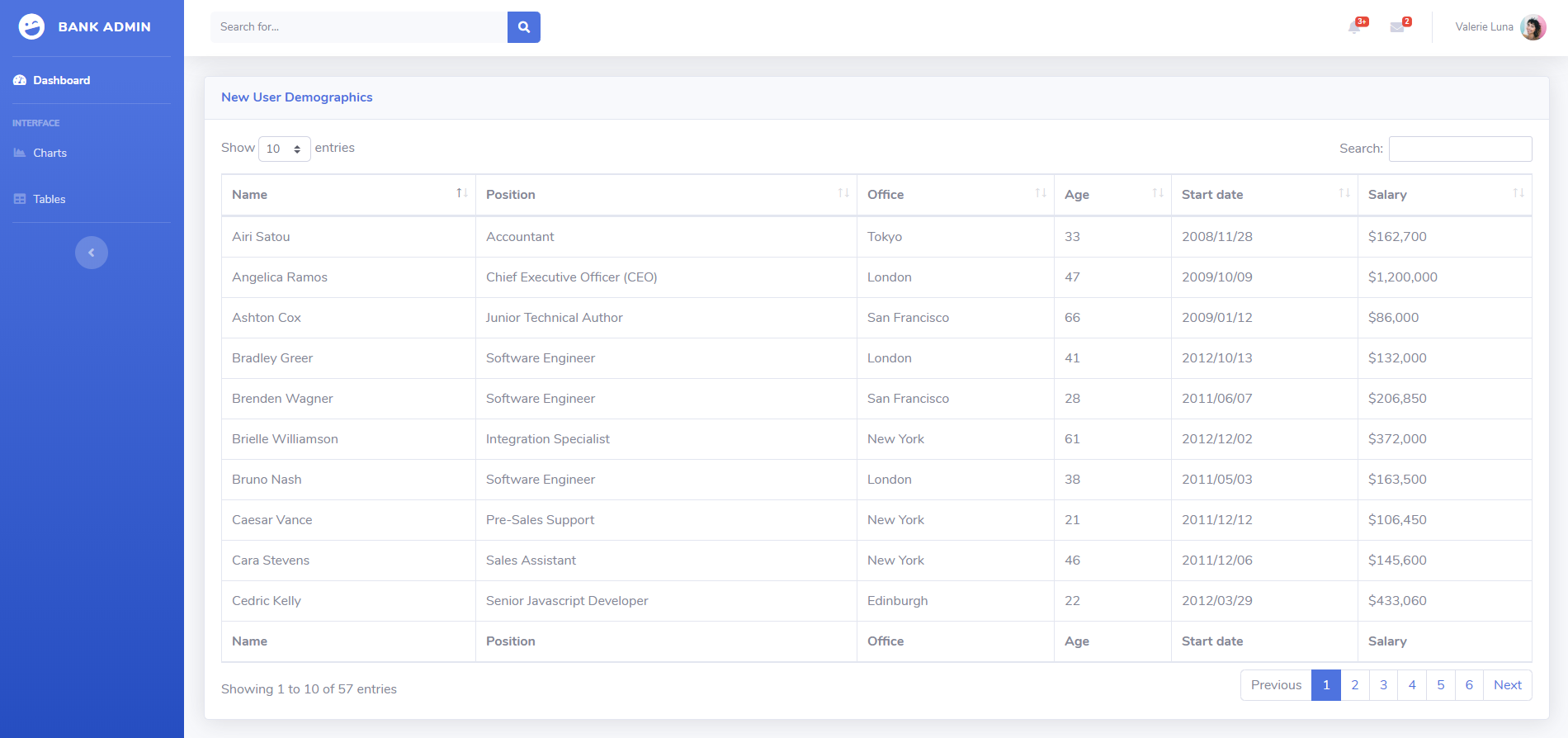The image size is (1568, 738).
Task: Sort the table by Office column
Action: pyautogui.click(x=955, y=195)
